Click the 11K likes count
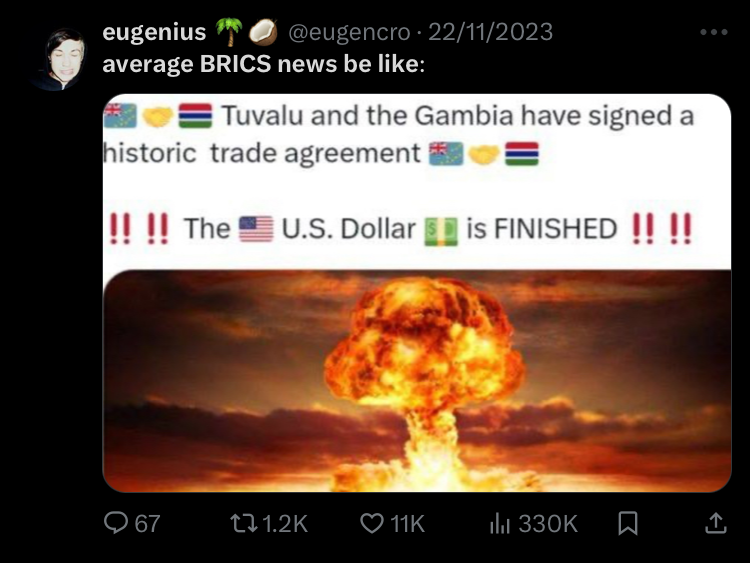The height and width of the screenshot is (563, 750). tap(407, 523)
